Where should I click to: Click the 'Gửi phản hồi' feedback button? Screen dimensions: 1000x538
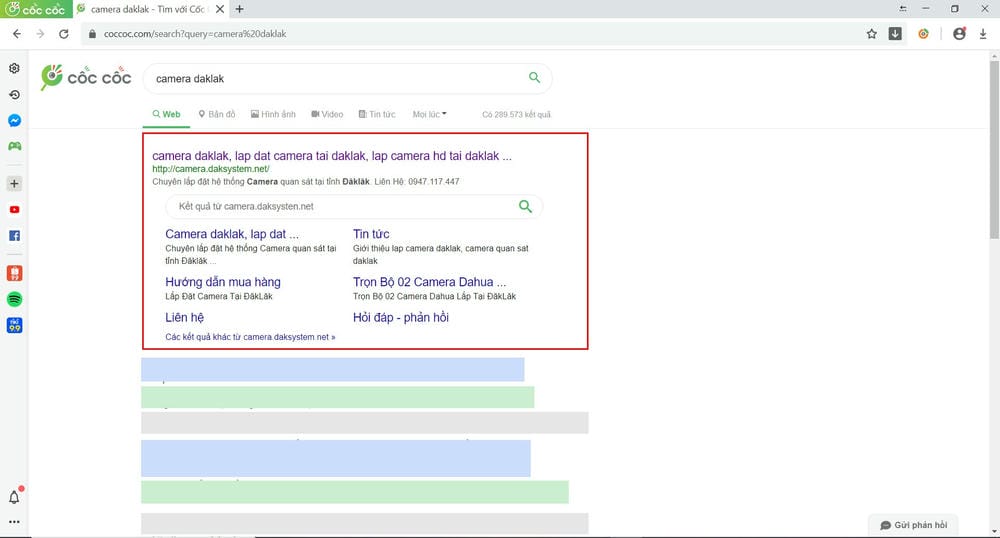[x=913, y=525]
